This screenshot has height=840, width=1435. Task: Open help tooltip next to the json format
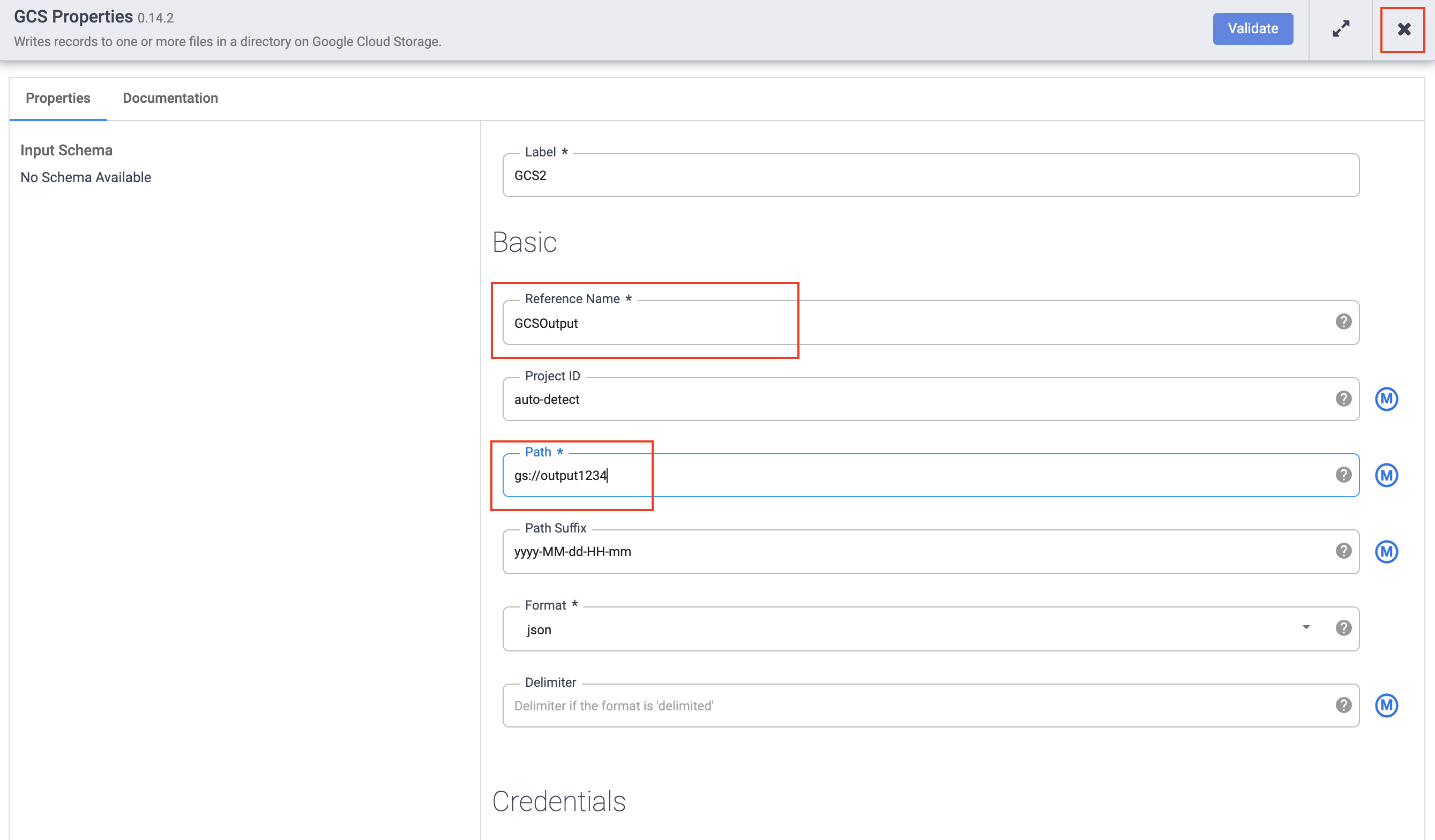pyautogui.click(x=1344, y=628)
